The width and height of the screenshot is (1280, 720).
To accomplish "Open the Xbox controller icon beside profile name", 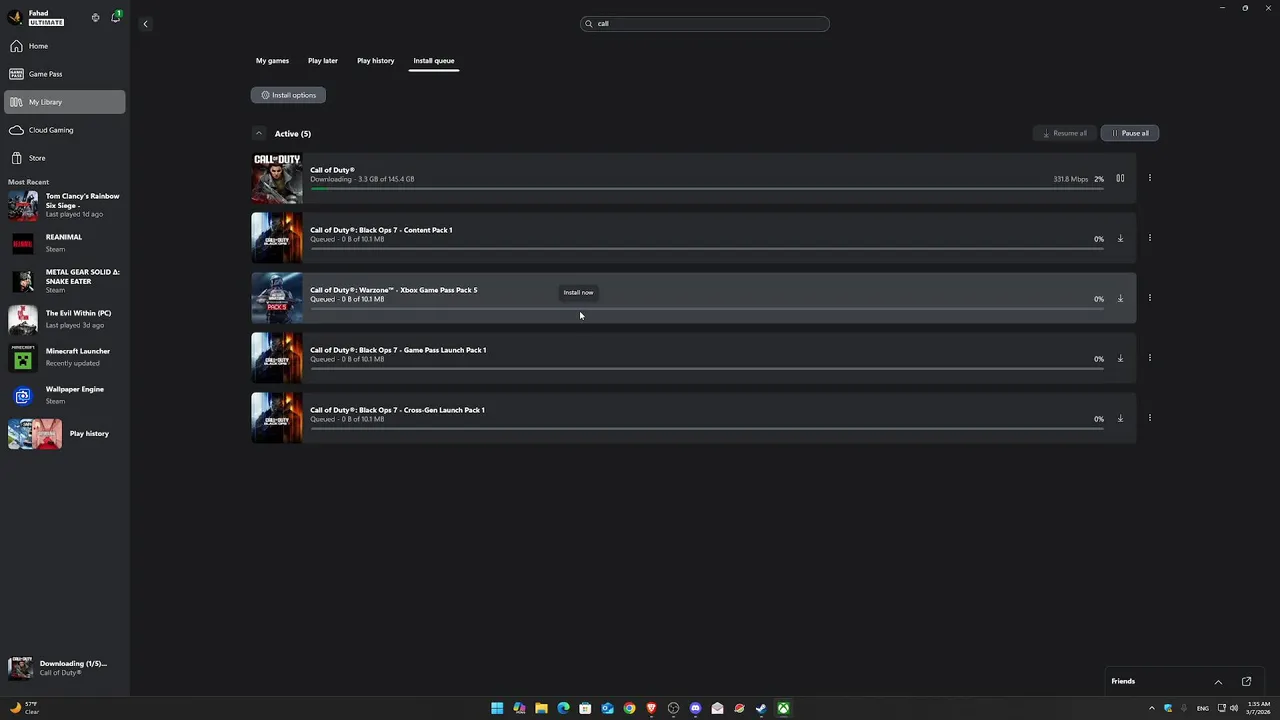I will pos(95,17).
